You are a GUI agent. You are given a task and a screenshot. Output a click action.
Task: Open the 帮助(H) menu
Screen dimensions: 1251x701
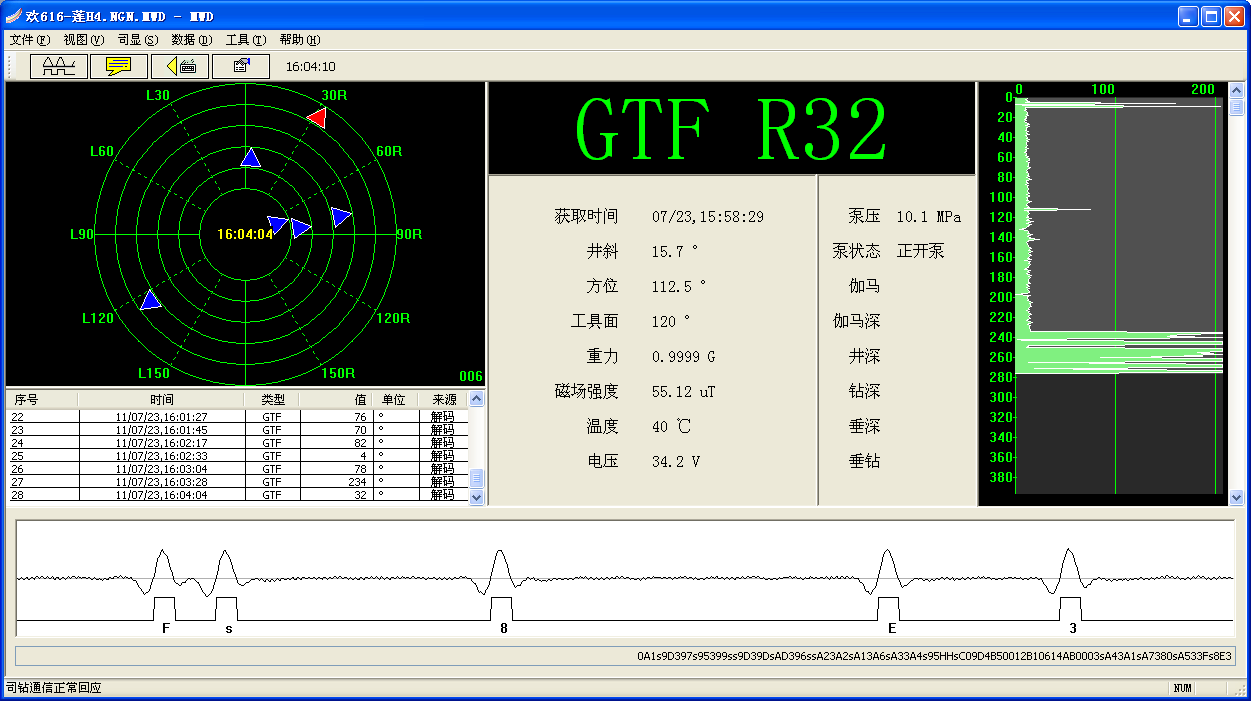(300, 40)
